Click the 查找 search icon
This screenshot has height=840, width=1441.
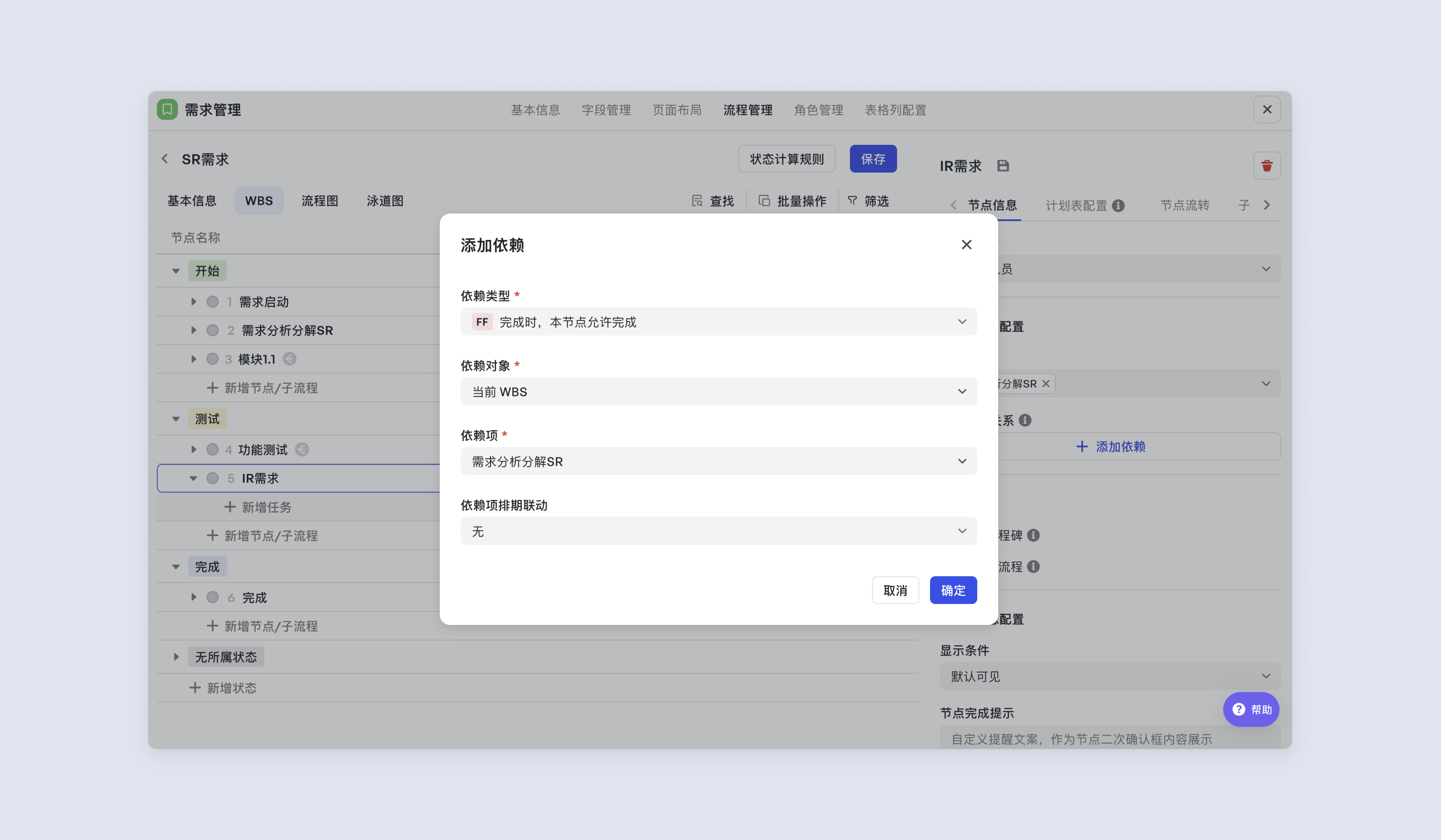click(x=697, y=201)
